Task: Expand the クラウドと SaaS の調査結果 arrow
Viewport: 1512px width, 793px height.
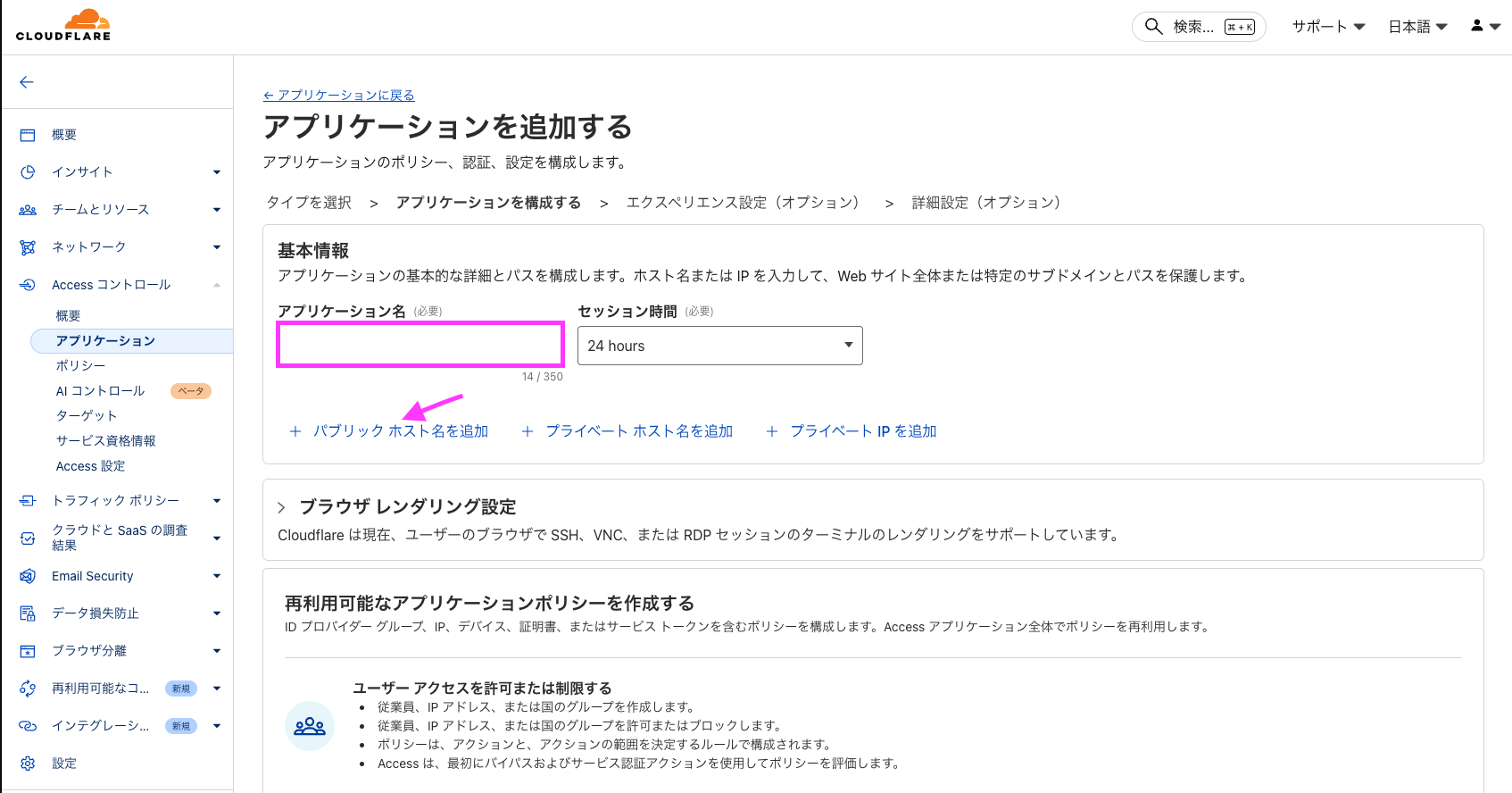Action: (x=217, y=538)
